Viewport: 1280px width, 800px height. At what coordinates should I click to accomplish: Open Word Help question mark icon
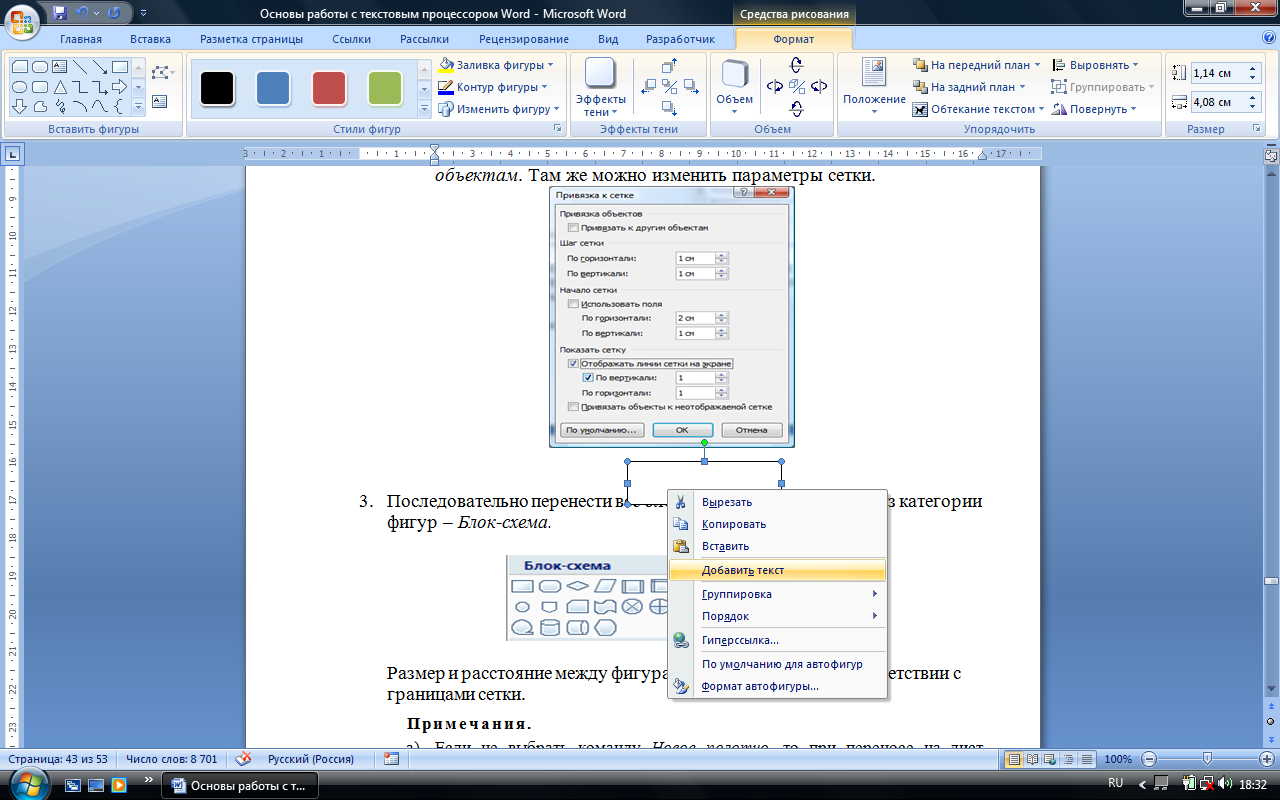(x=1269, y=39)
